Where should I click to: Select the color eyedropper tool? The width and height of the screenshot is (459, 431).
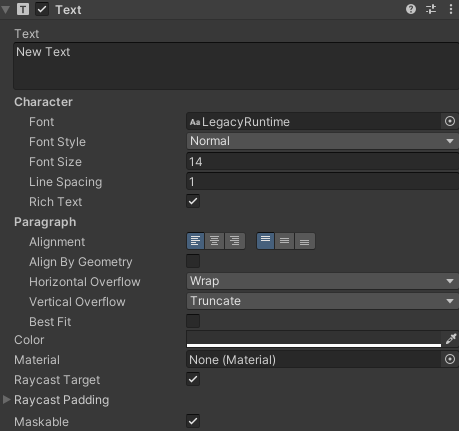coord(451,339)
